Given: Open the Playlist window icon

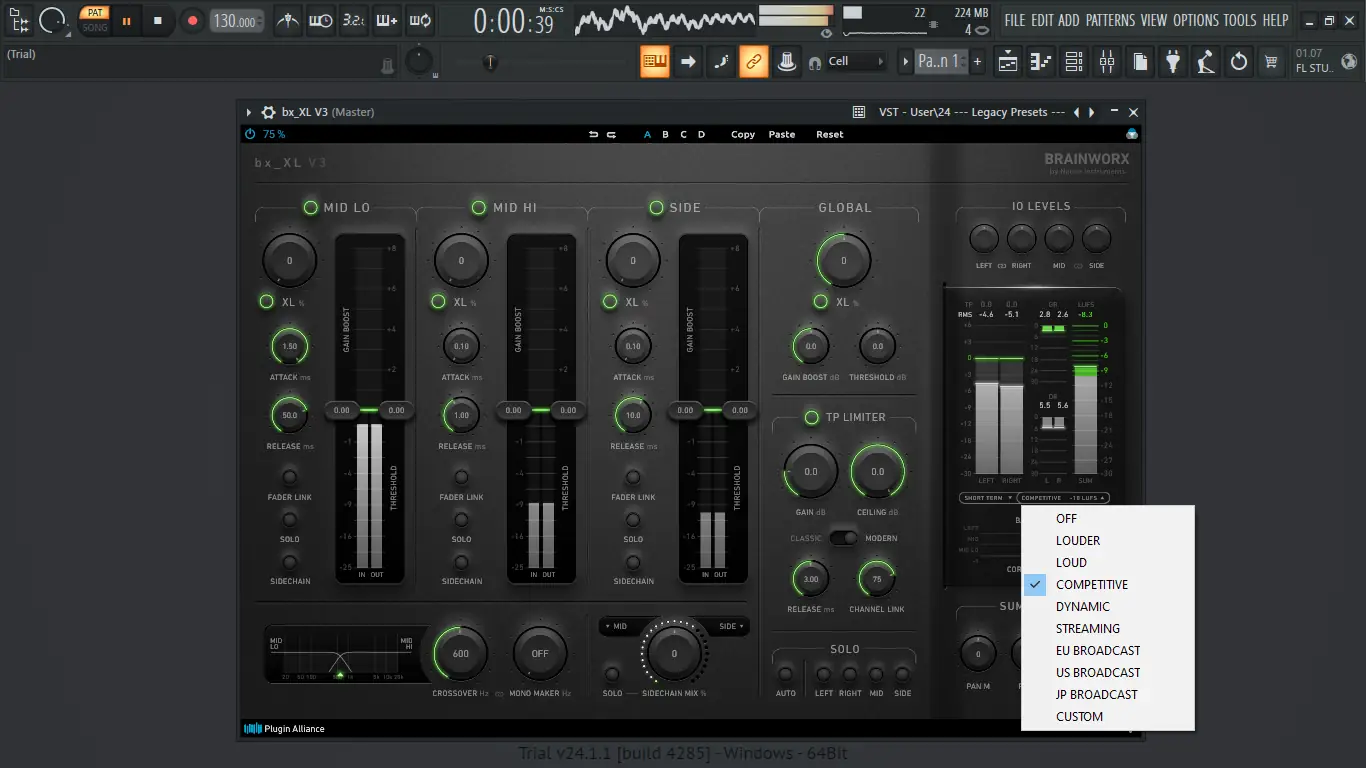Looking at the screenshot, I should [x=1008, y=62].
